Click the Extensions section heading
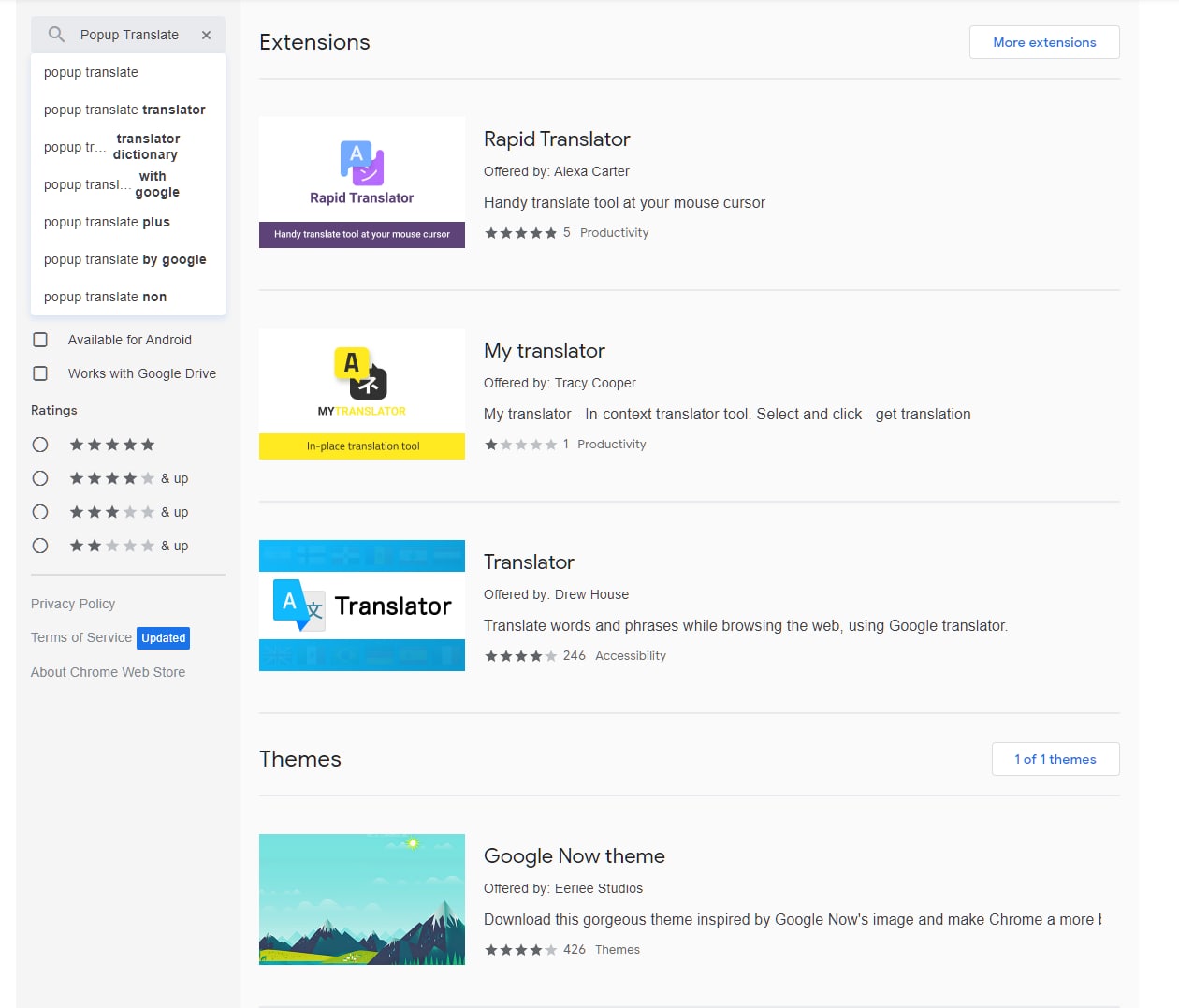 [x=314, y=42]
